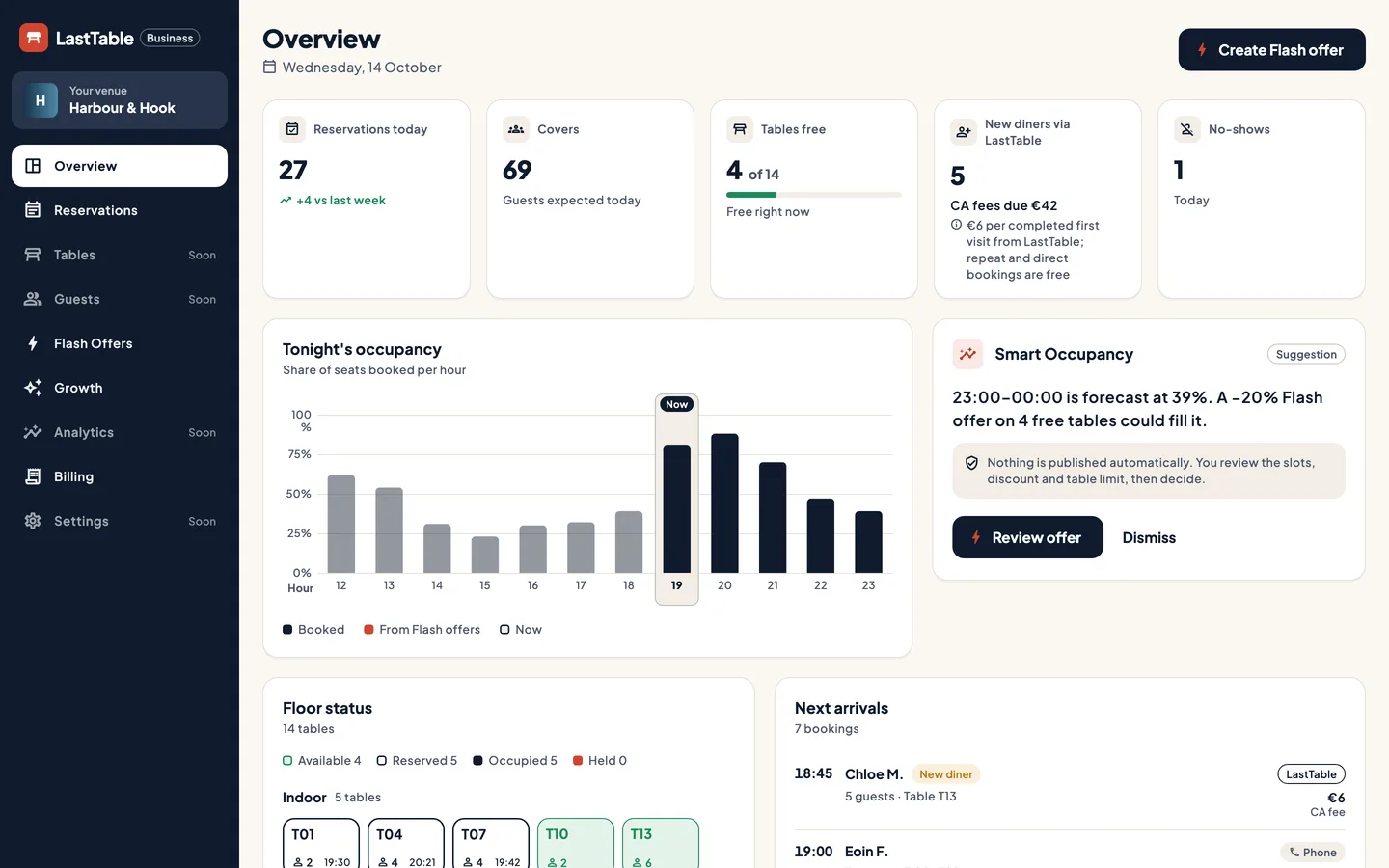Screen dimensions: 1389x868
Task: Navigate to Flash Offers
Action: 120,343
